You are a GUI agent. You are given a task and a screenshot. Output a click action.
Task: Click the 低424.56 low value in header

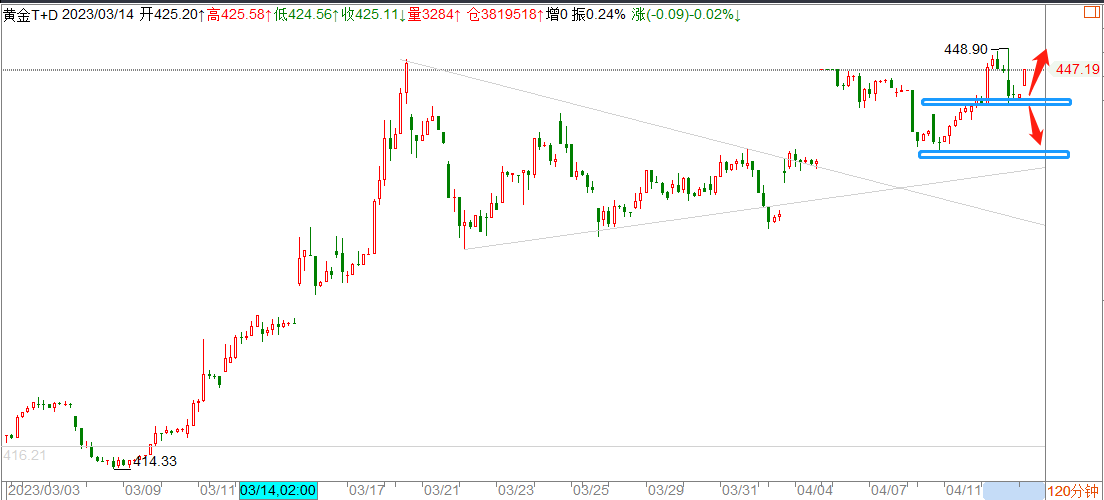tap(306, 15)
